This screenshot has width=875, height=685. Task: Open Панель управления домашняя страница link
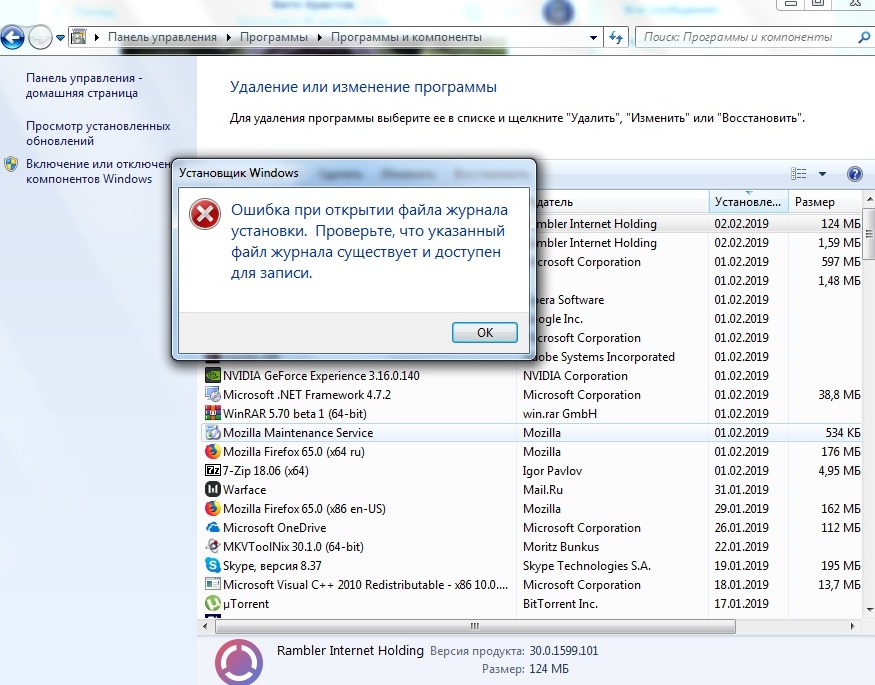click(84, 85)
